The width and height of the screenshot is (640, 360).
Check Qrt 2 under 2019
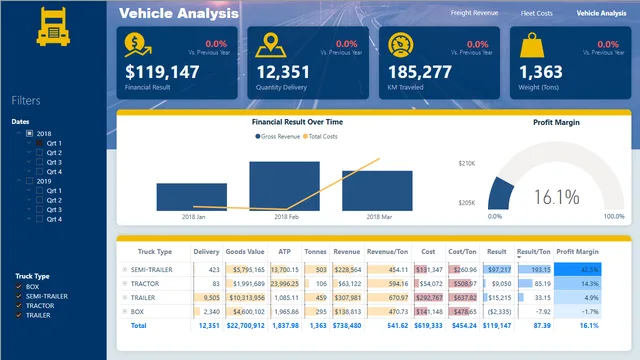tap(39, 200)
